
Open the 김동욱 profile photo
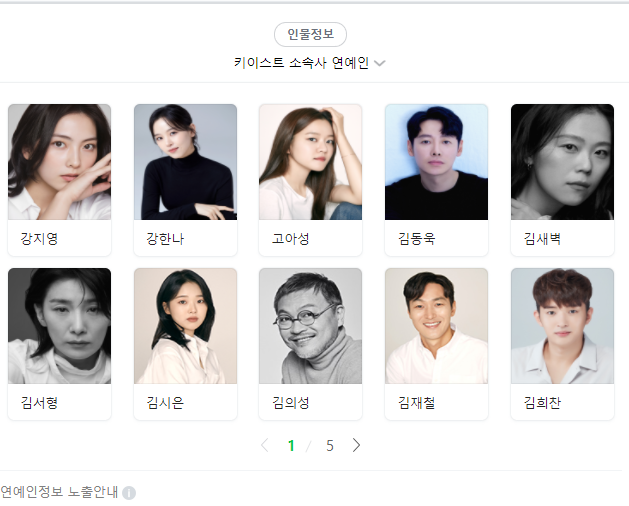click(436, 162)
